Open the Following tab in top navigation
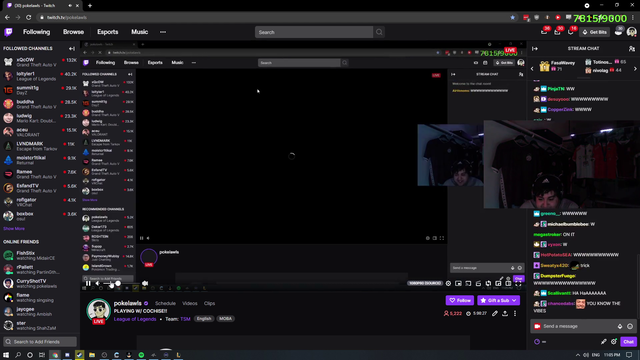This screenshot has height=360, width=640. [36, 32]
